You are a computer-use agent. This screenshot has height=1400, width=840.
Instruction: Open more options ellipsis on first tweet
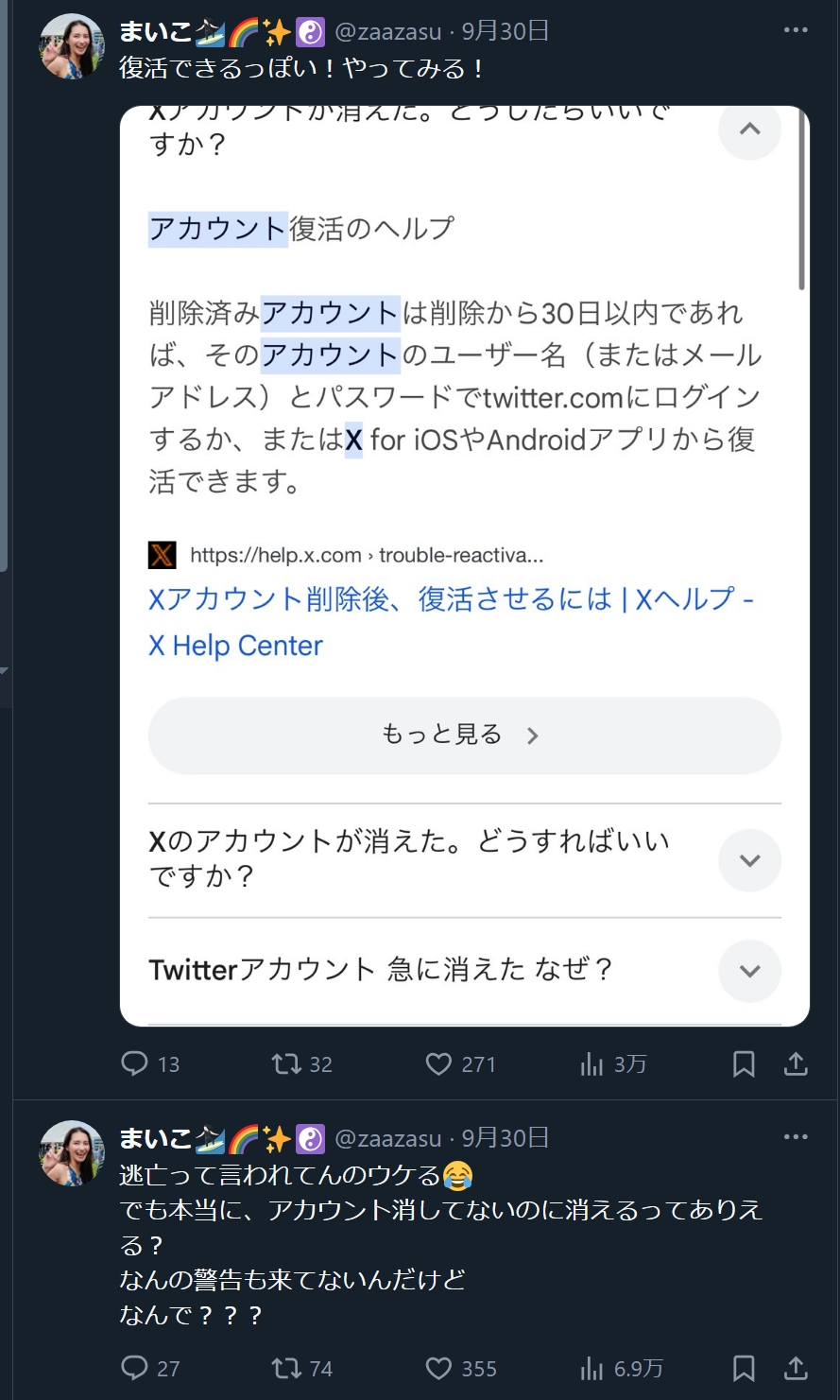797,30
